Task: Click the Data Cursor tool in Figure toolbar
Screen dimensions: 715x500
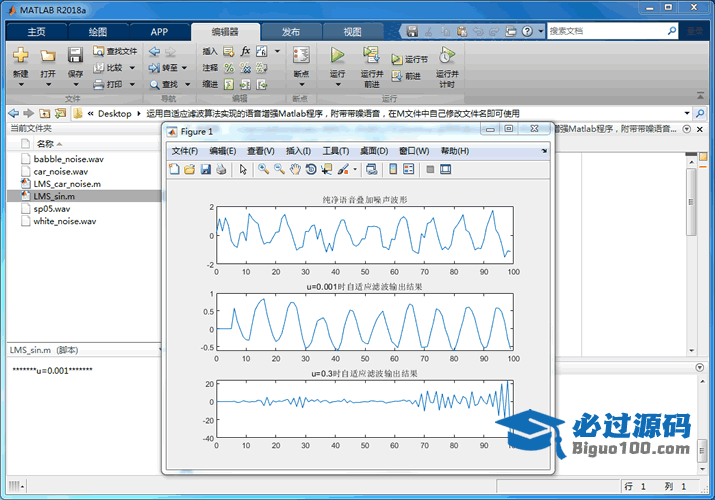Action: tap(326, 169)
